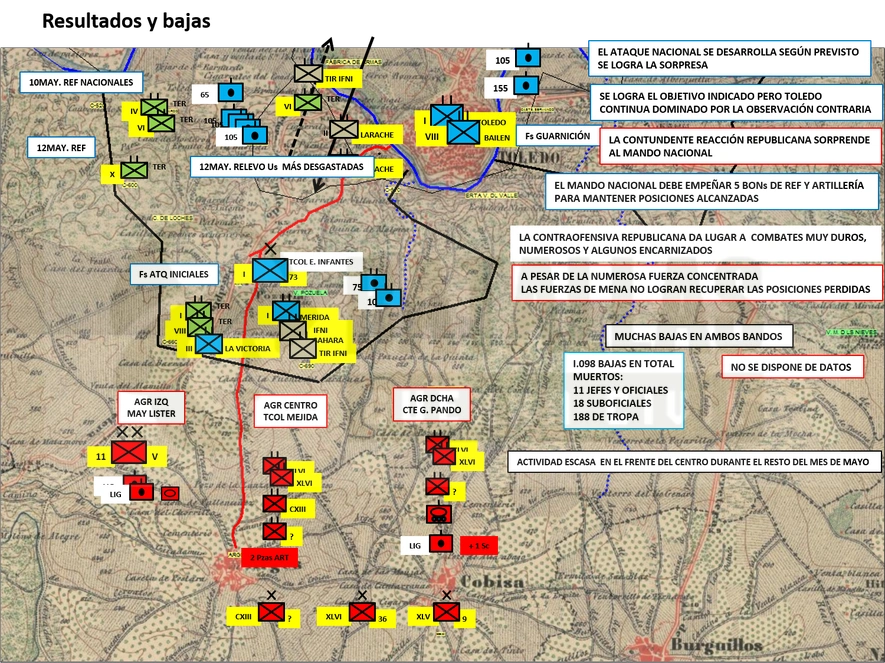Click the 10MAY. REF NACIONALES label

coord(81,82)
